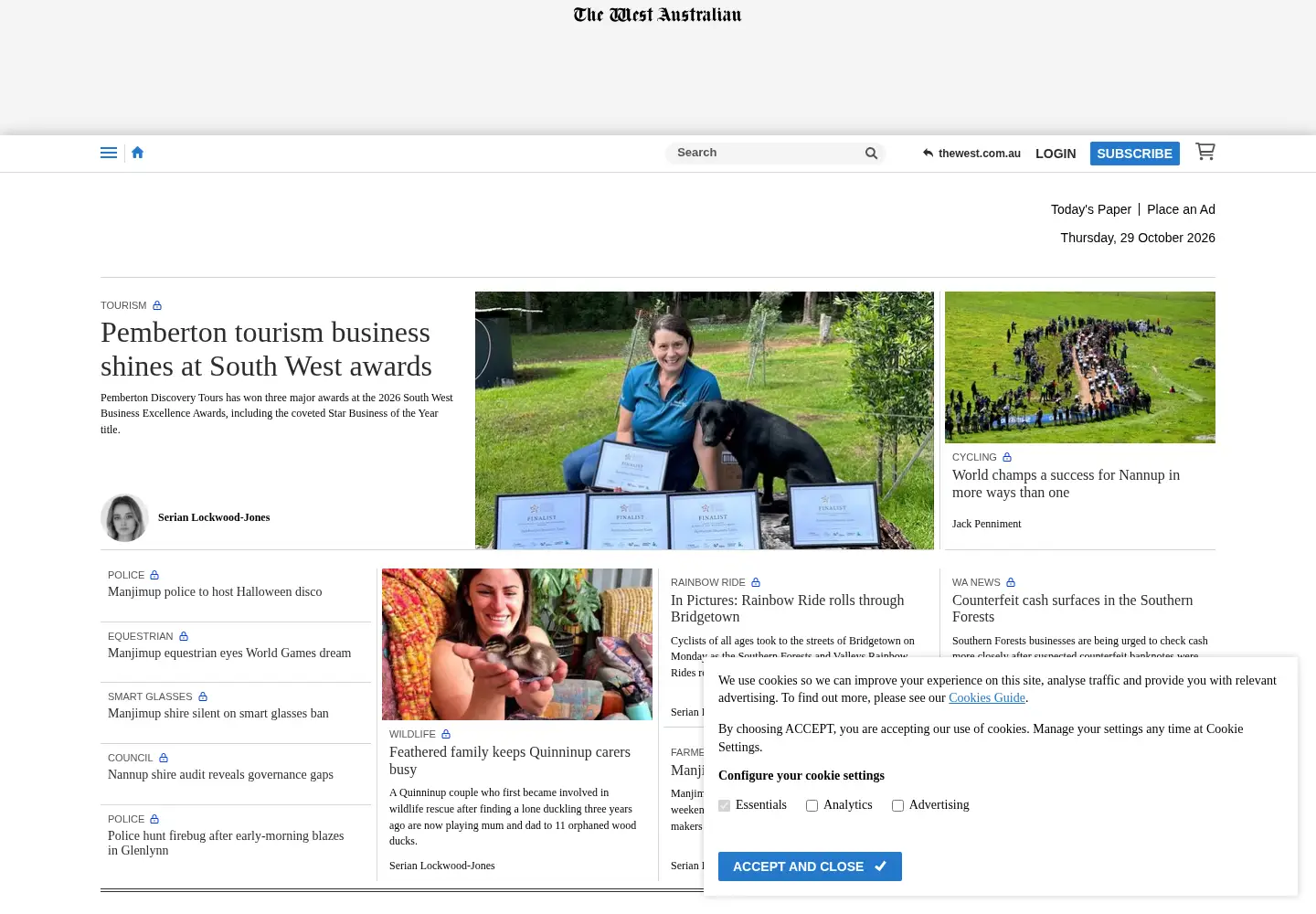Screen dimensions: 1316x914
Task: Click the lock icon beside CYCLING
Action: 1007,457
